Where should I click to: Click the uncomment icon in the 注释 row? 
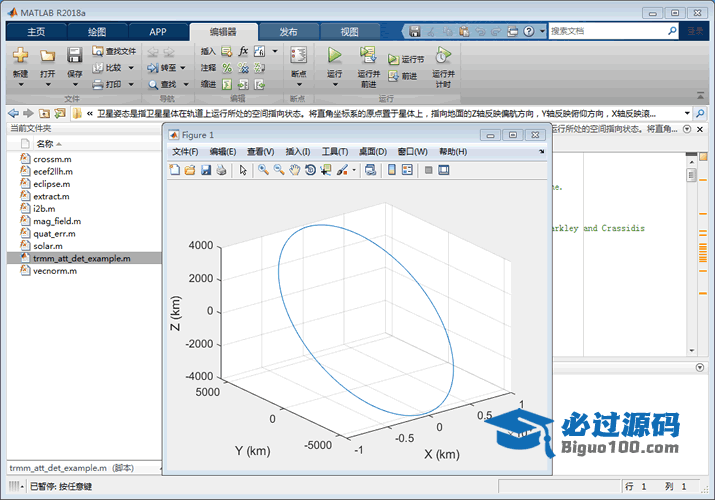[x=244, y=68]
